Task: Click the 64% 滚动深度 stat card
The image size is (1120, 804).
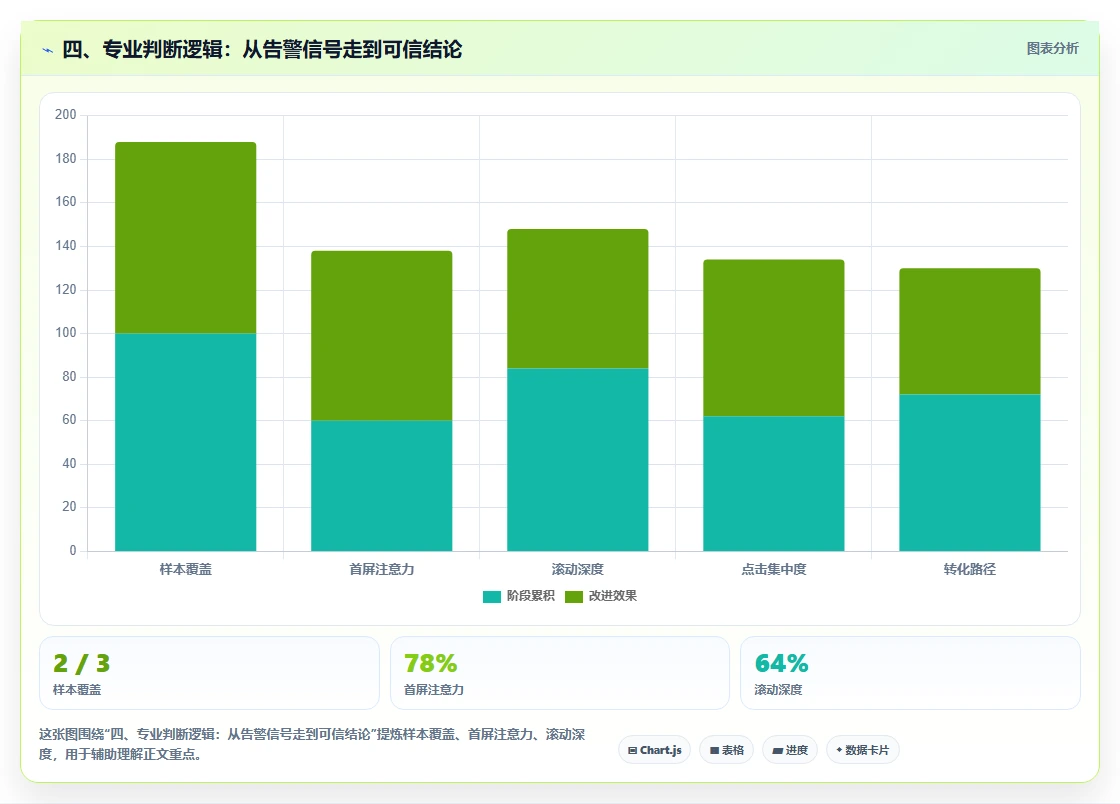Action: pyautogui.click(x=911, y=673)
